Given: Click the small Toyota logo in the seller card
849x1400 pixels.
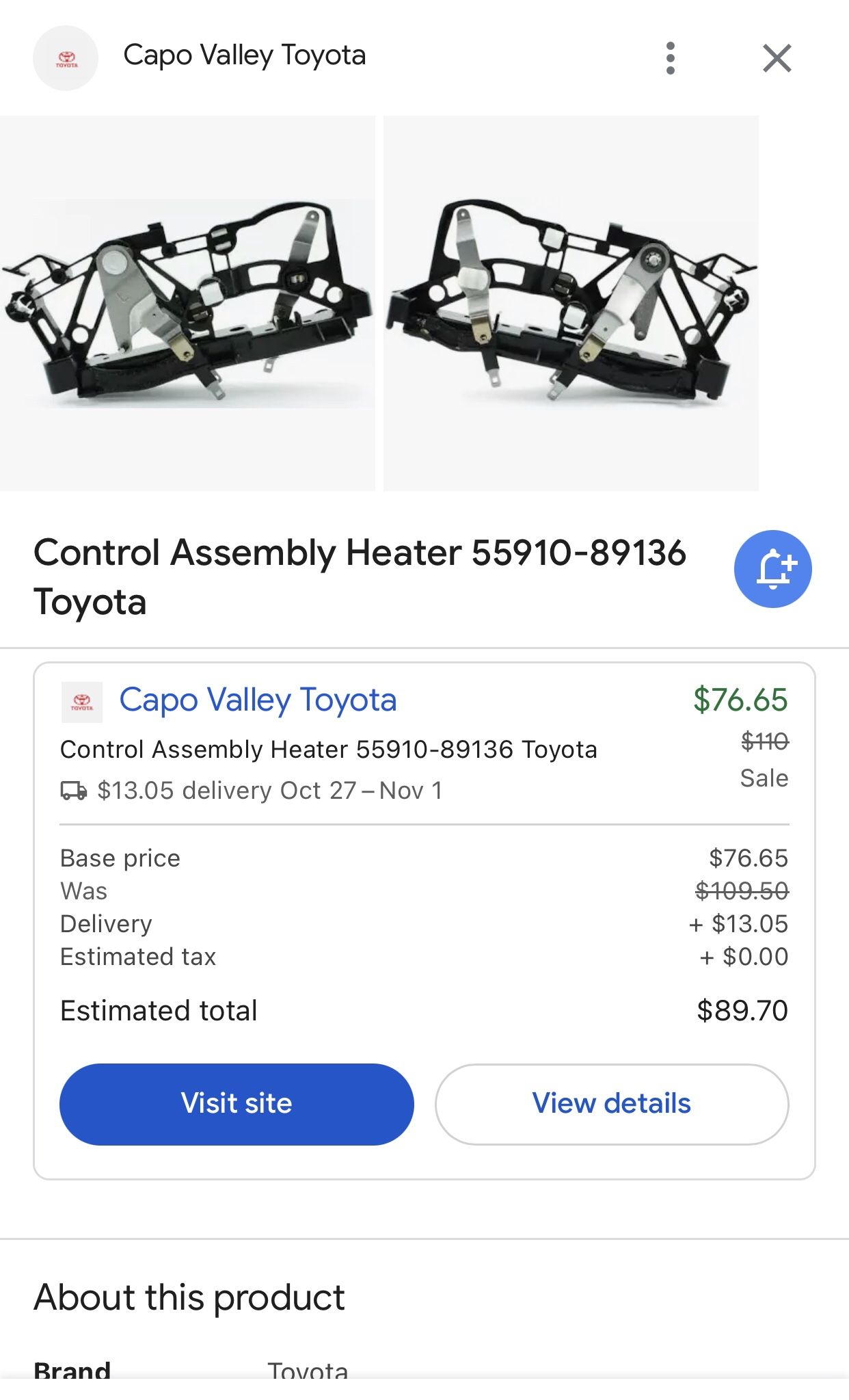Looking at the screenshot, I should pyautogui.click(x=82, y=702).
